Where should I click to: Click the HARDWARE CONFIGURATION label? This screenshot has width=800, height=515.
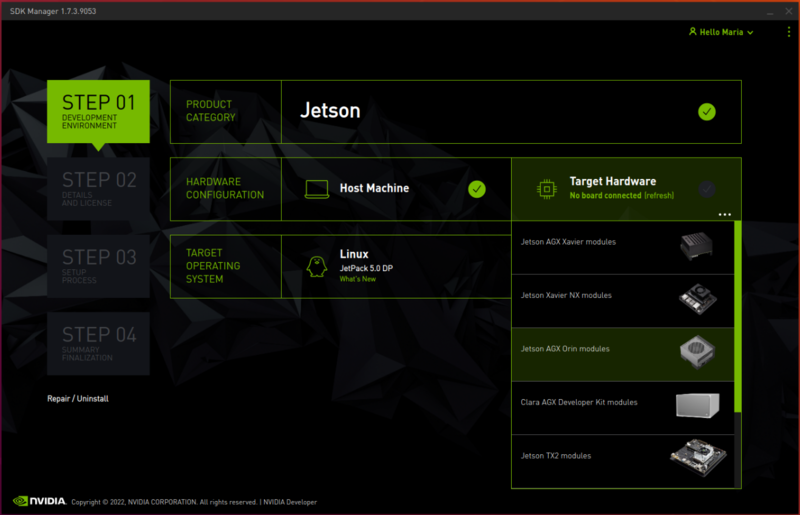point(225,188)
